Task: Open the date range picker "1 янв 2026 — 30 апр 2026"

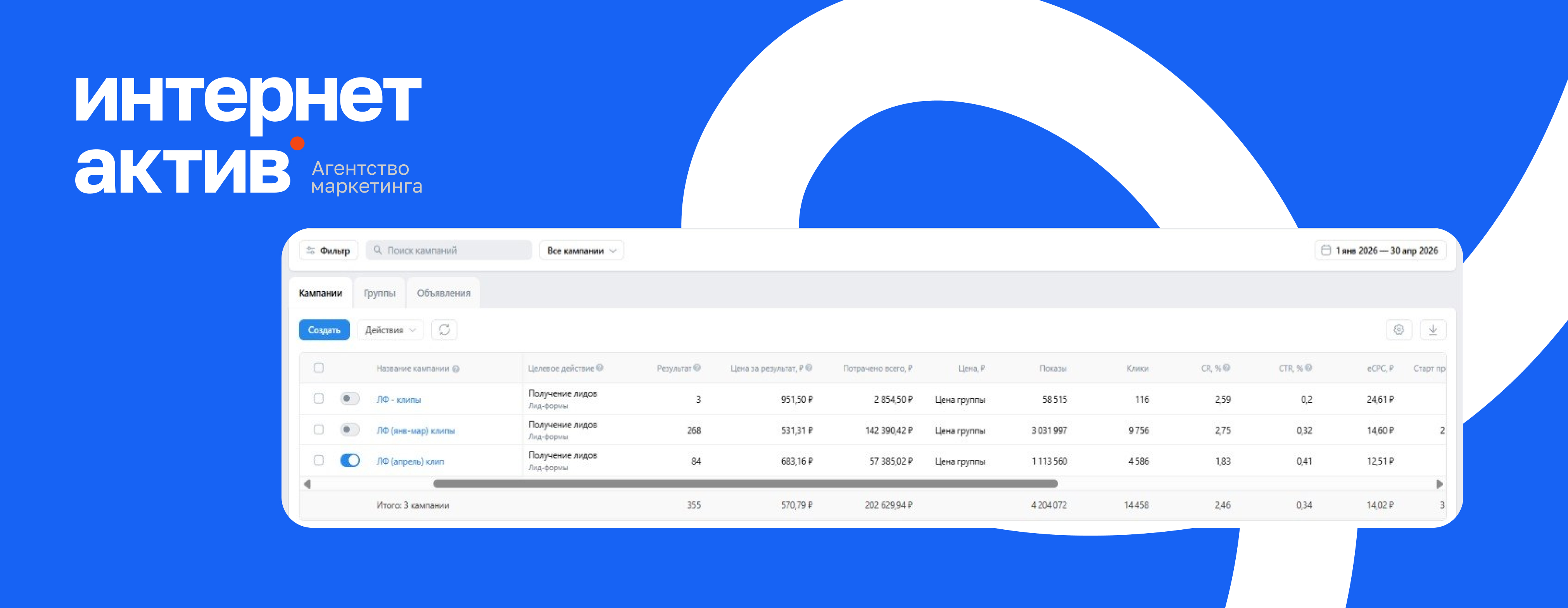Action: (1380, 251)
